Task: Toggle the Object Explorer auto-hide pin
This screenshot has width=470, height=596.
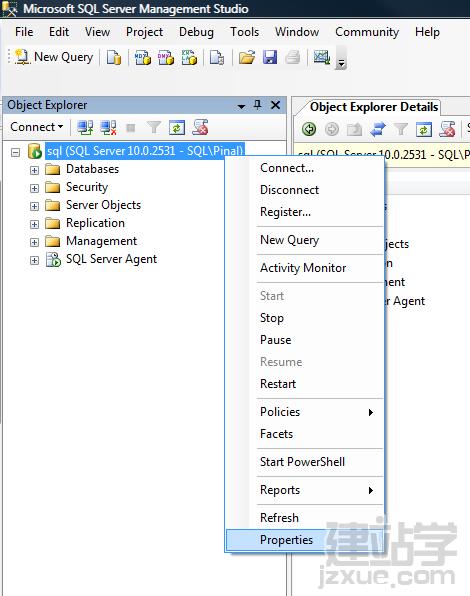Action: coord(257,105)
